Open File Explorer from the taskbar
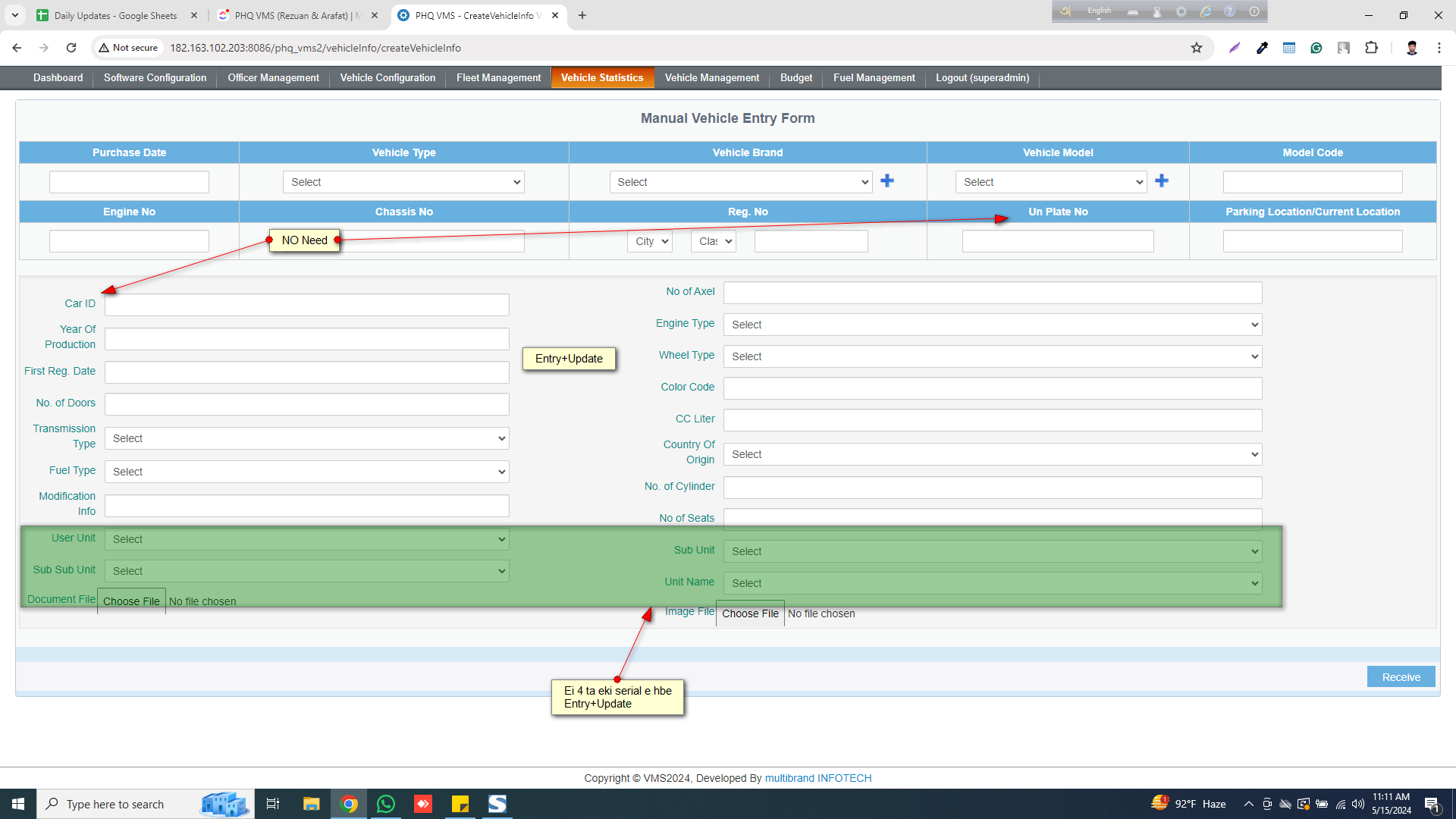Image resolution: width=1456 pixels, height=819 pixels. [x=312, y=804]
